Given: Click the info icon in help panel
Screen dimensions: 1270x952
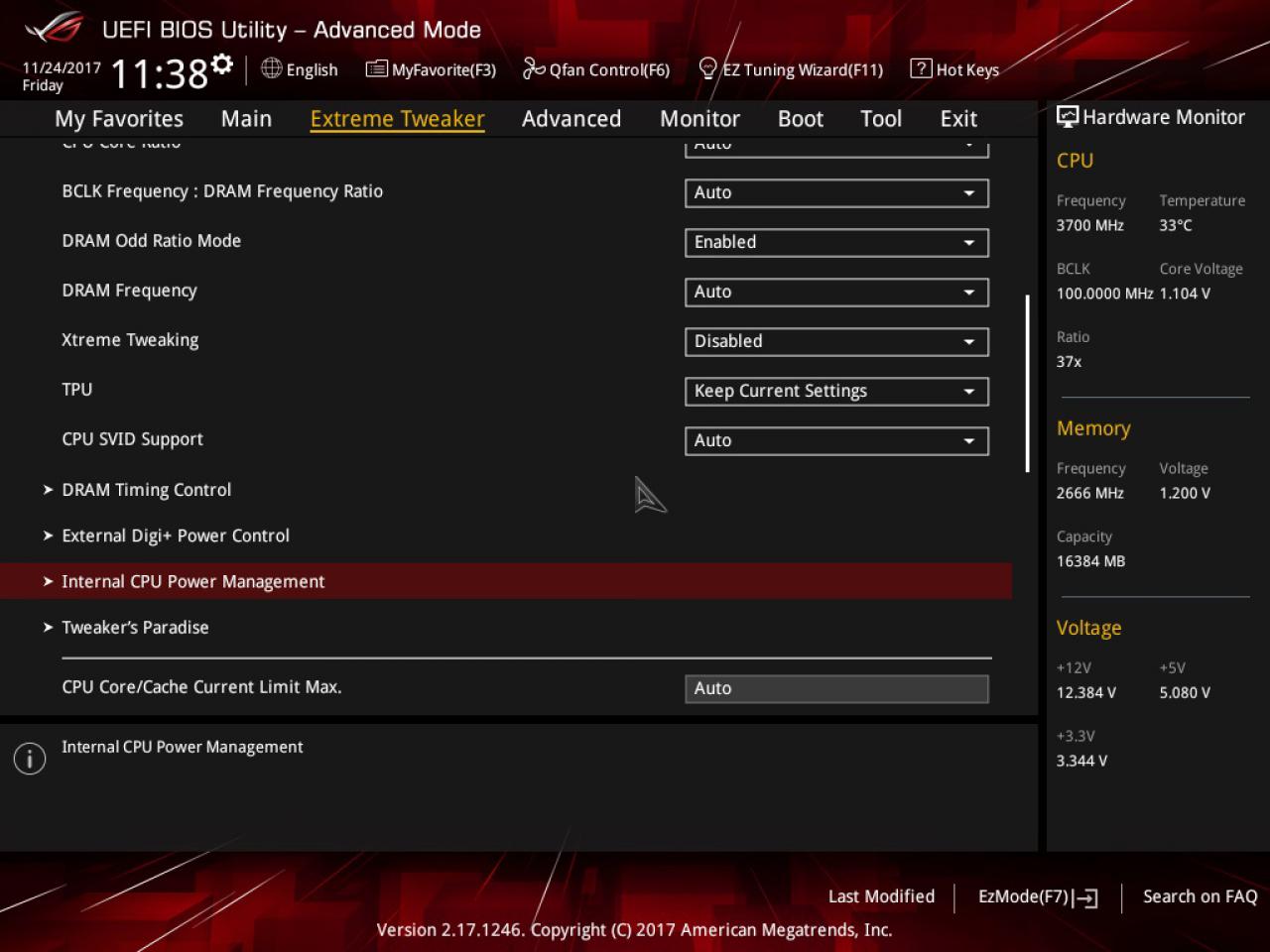Looking at the screenshot, I should 30,760.
